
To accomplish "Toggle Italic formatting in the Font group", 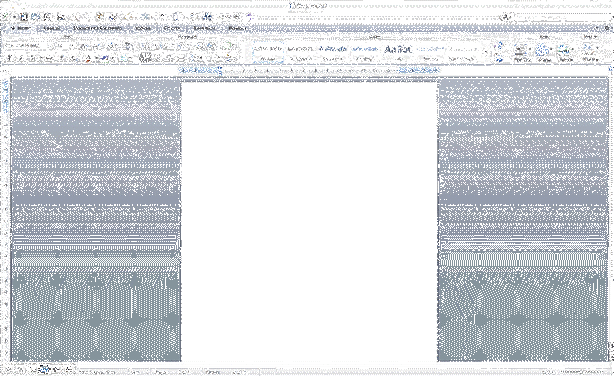I will click(20, 59).
